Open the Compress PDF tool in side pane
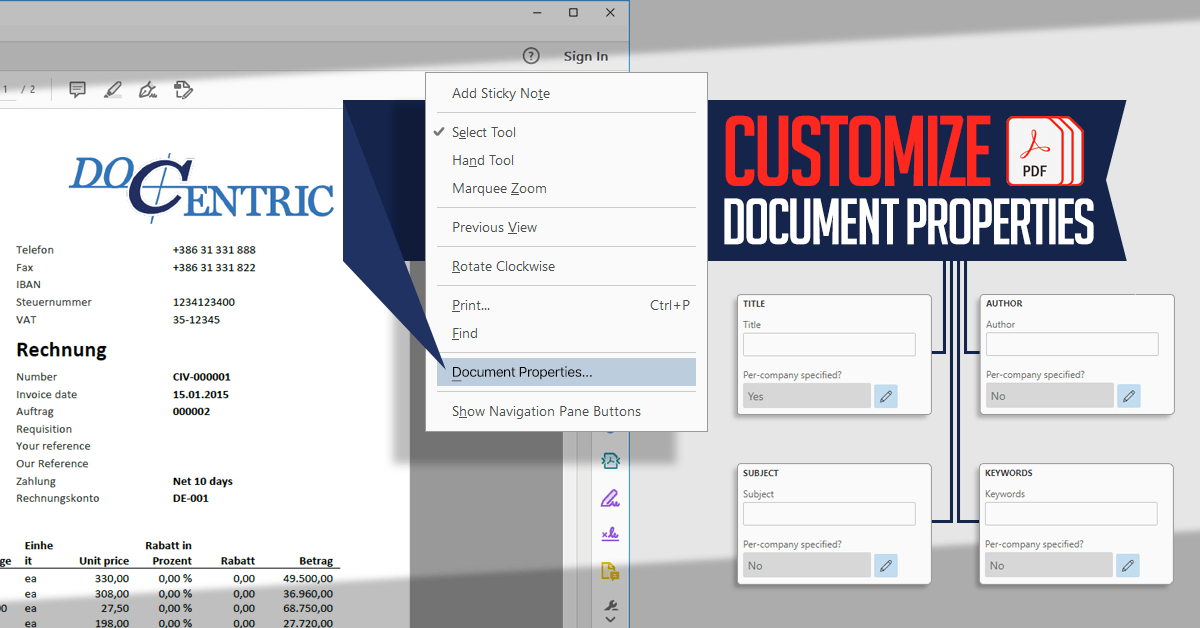 610,460
